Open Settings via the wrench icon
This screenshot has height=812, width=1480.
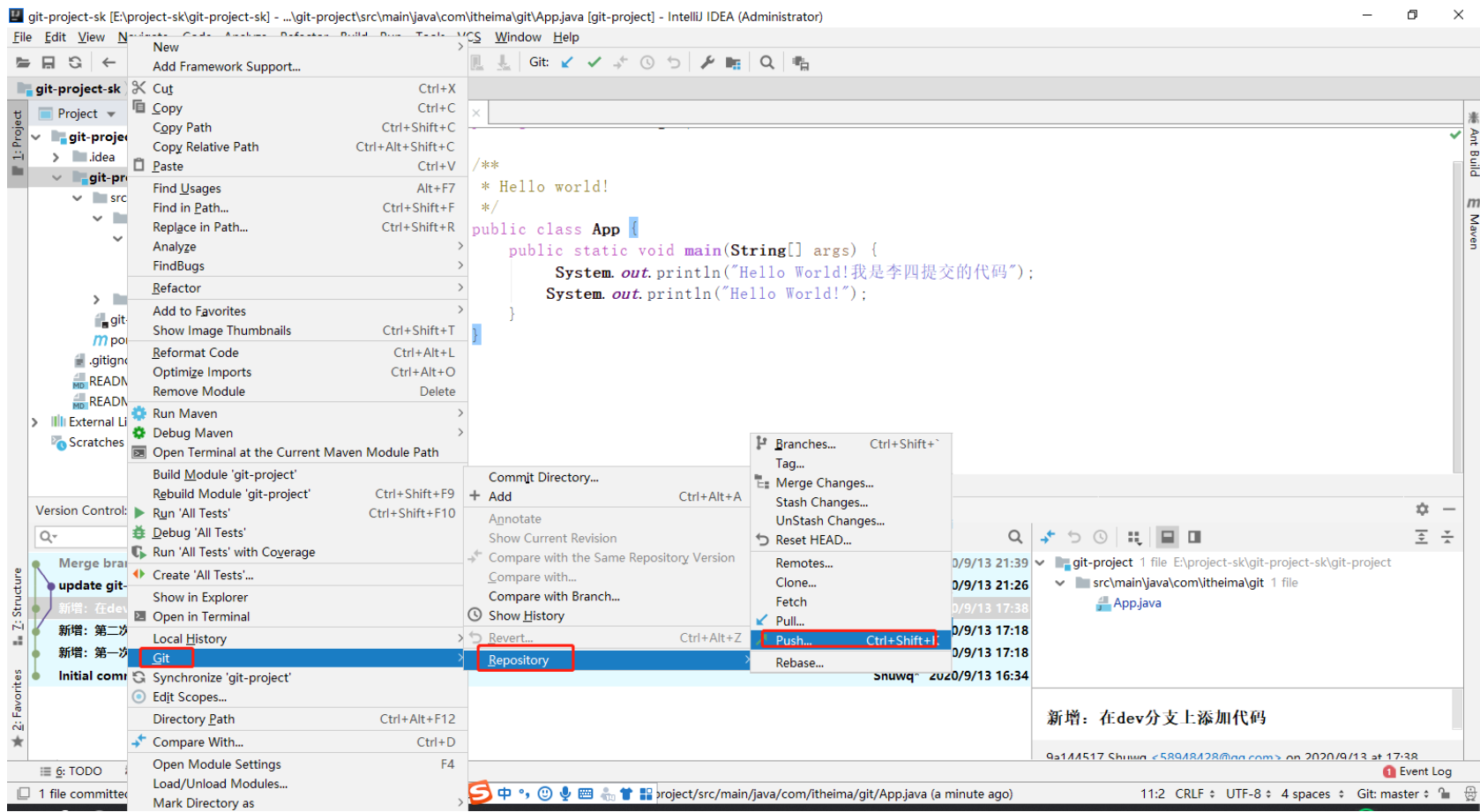[706, 63]
